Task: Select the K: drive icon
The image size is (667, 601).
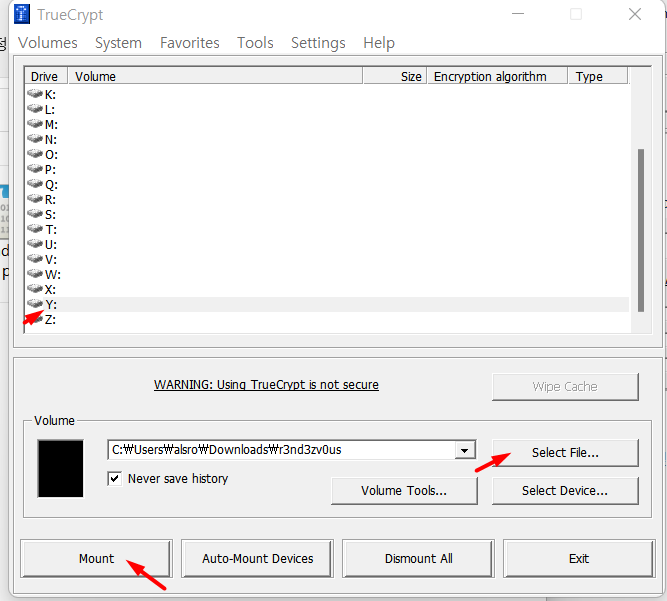Action: (x=35, y=94)
